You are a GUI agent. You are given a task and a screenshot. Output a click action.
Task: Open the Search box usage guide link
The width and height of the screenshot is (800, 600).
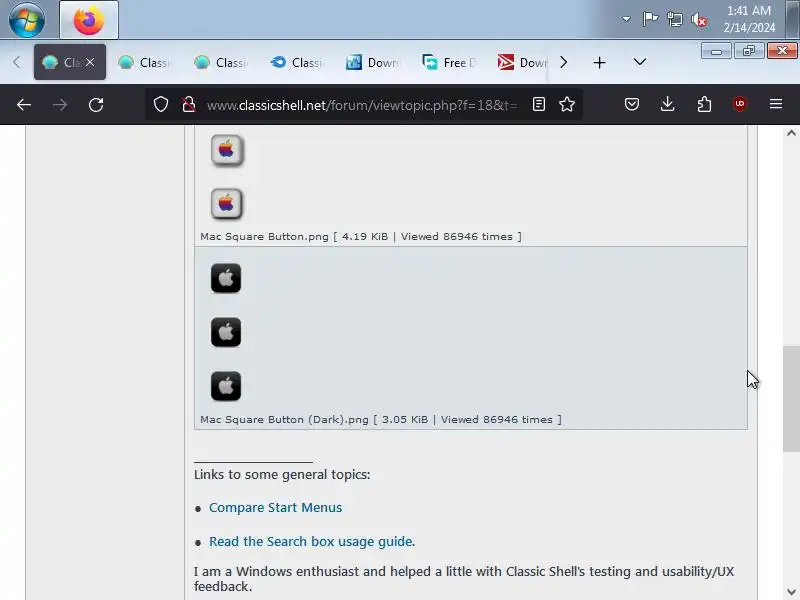click(x=312, y=541)
